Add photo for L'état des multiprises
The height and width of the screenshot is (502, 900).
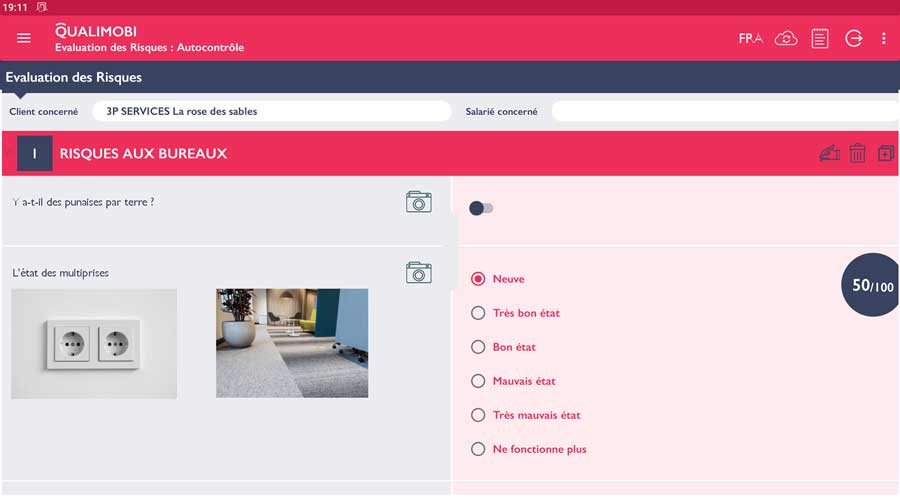[x=418, y=273]
